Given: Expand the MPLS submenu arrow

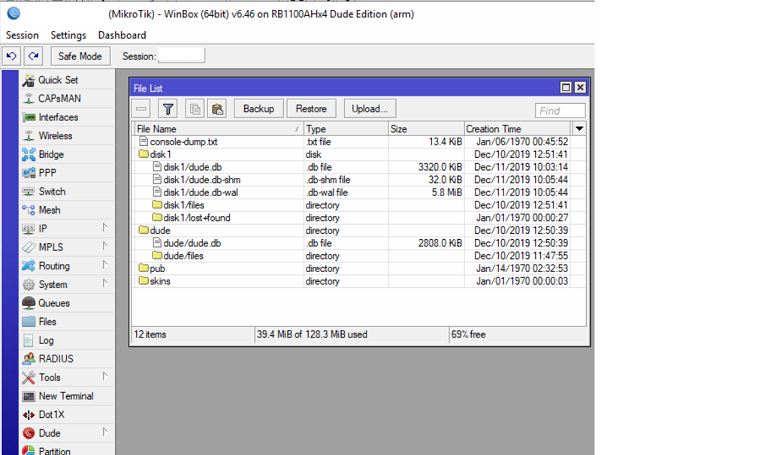Looking at the screenshot, I should [x=104, y=246].
